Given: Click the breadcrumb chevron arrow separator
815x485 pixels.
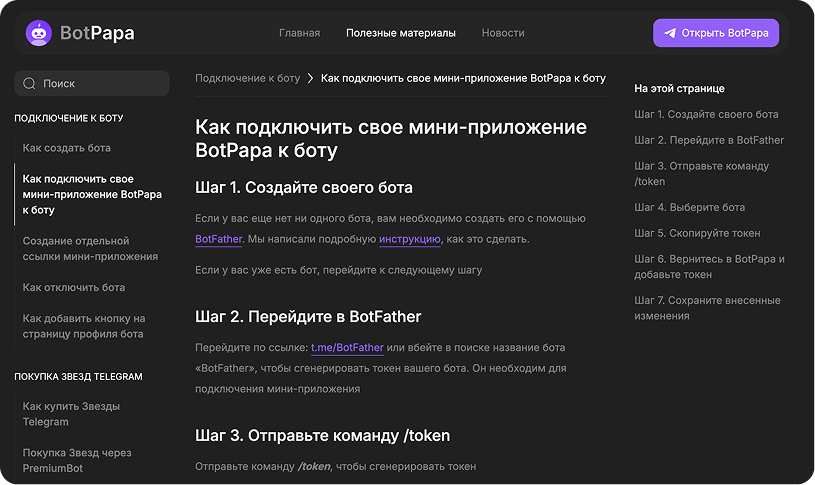Looking at the screenshot, I should (x=311, y=78).
